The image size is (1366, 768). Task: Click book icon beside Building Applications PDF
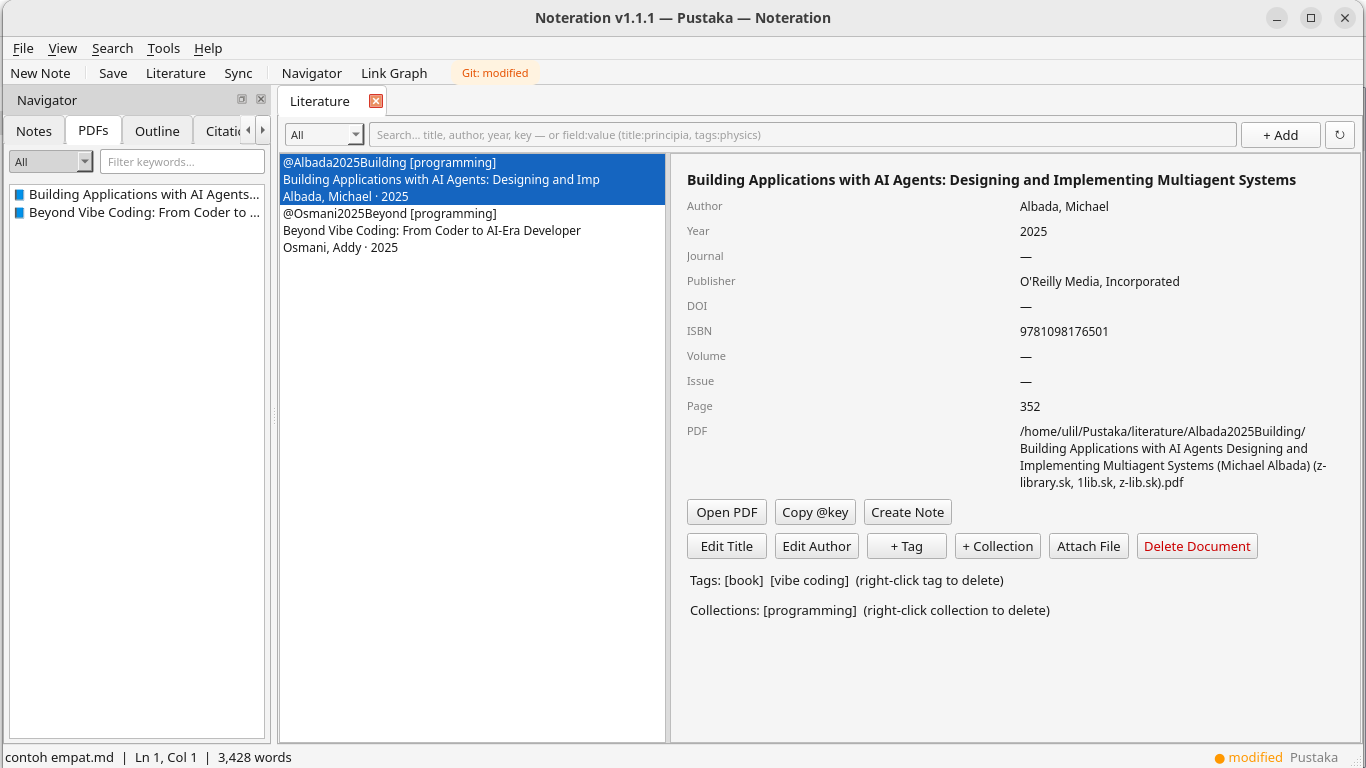(19, 195)
